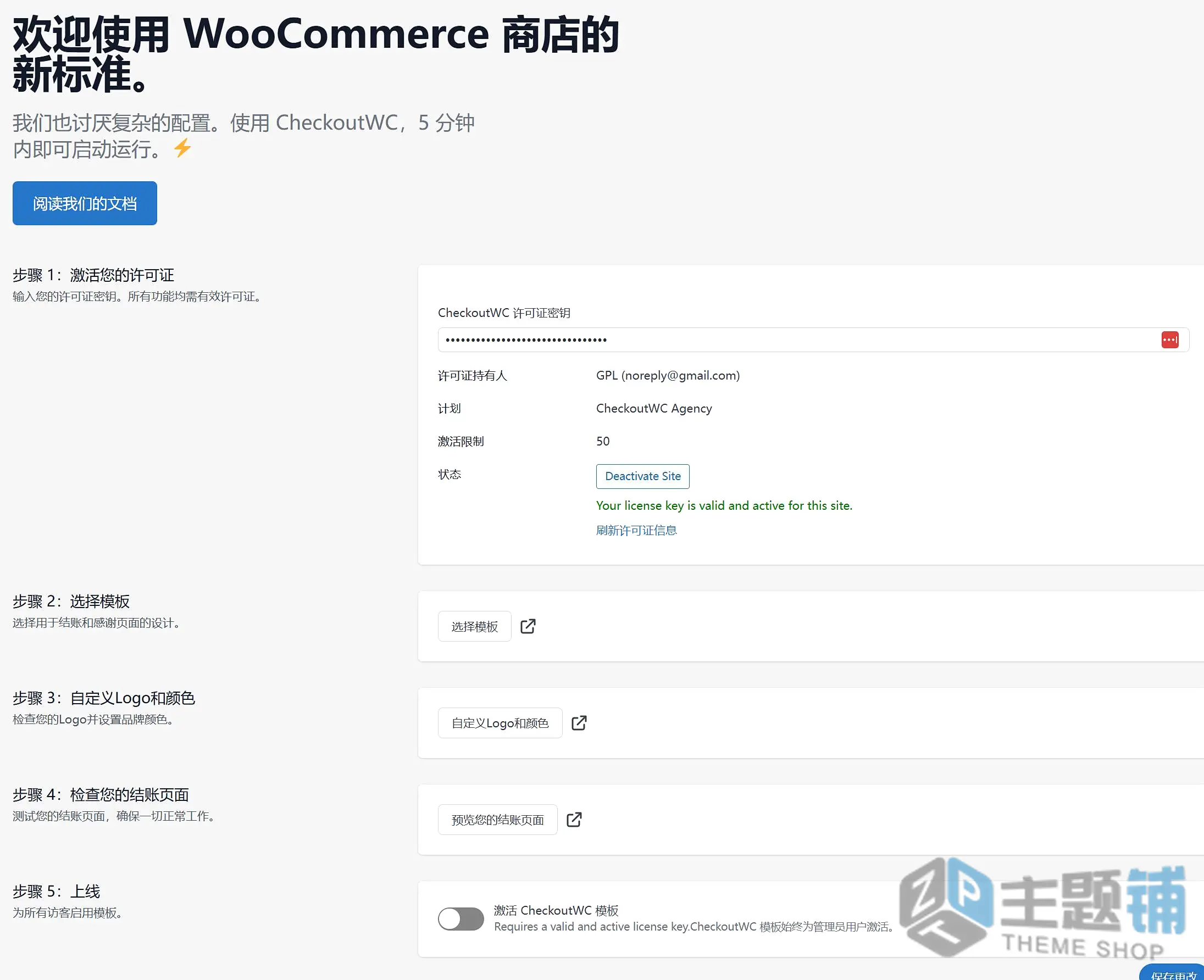The image size is (1204, 980).
Task: Click the 选择模板 button
Action: pos(474,626)
